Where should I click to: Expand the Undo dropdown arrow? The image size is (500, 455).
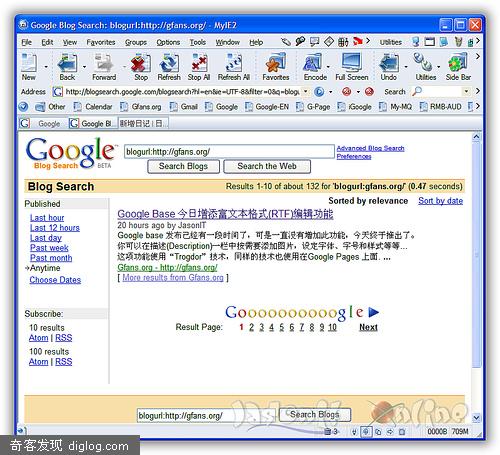click(406, 67)
